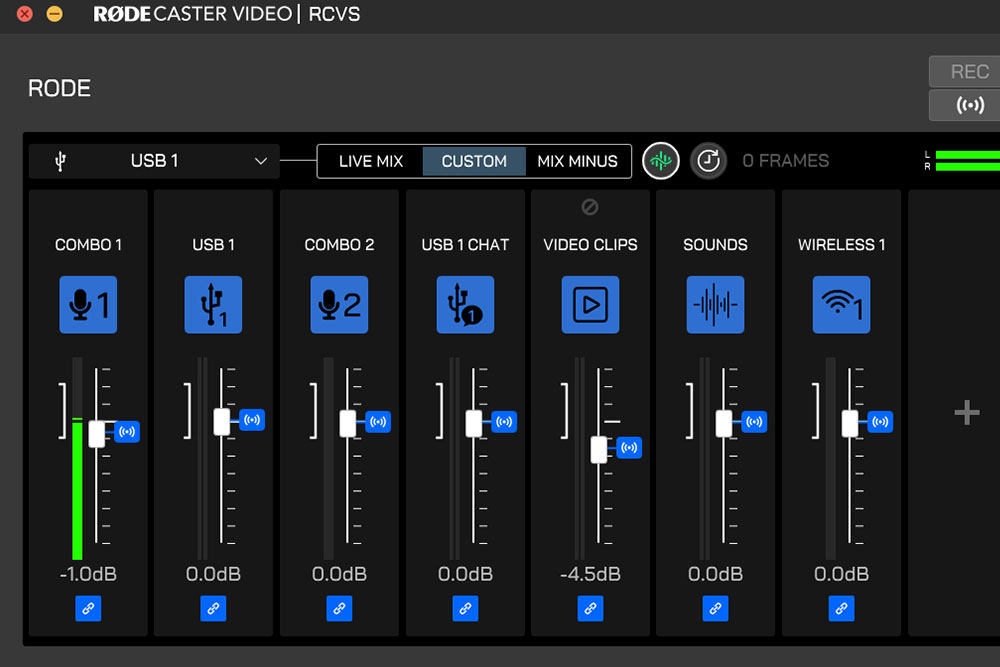
Task: Click the COMBO 1 microphone channel icon
Action: point(88,305)
